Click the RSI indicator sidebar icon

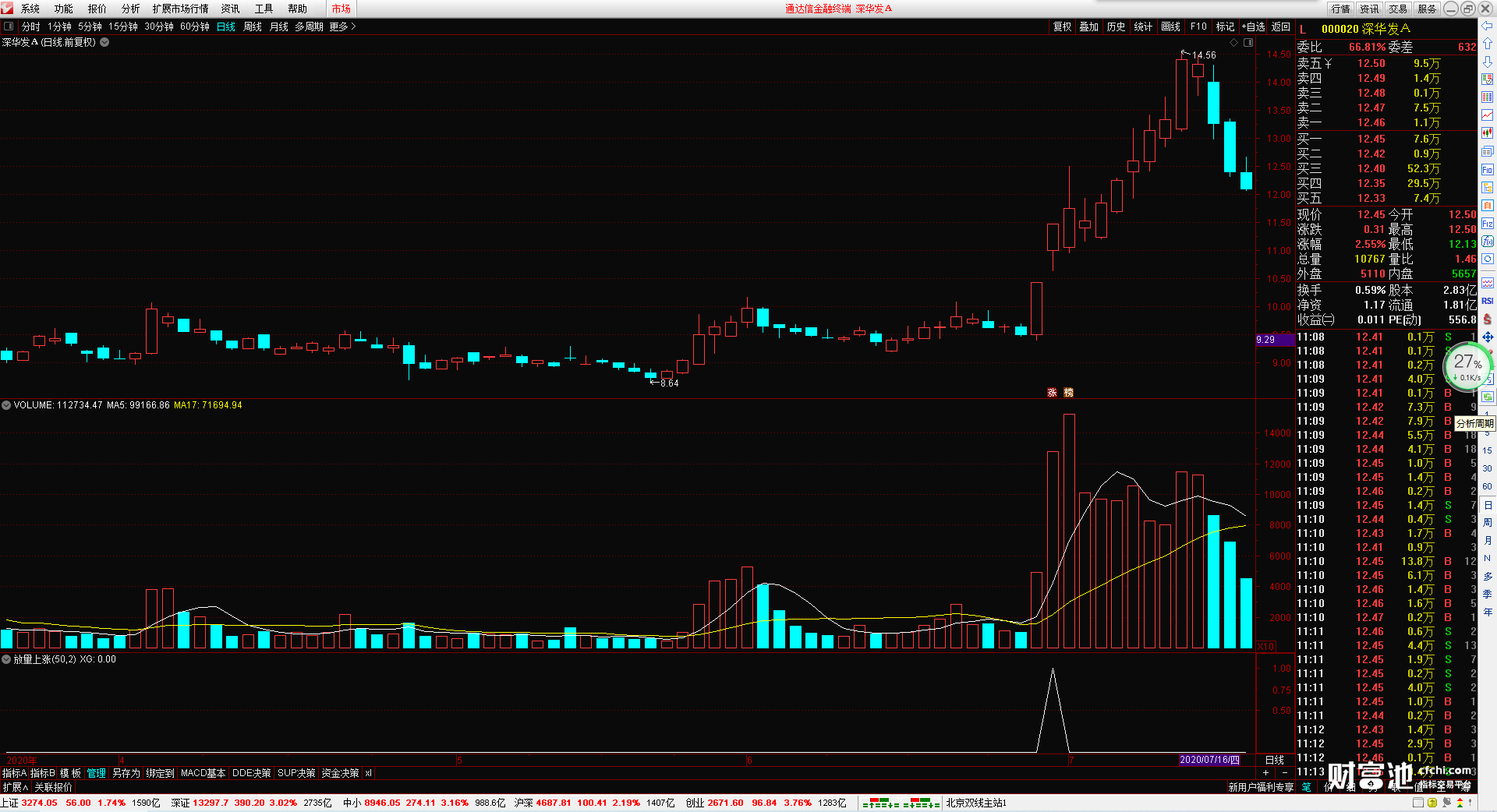point(1488,301)
